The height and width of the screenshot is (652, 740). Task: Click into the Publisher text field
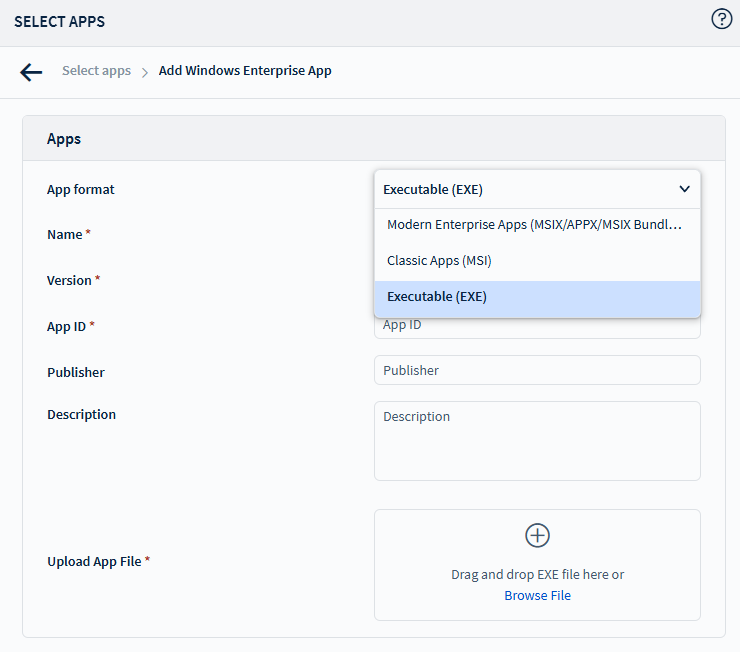537,370
